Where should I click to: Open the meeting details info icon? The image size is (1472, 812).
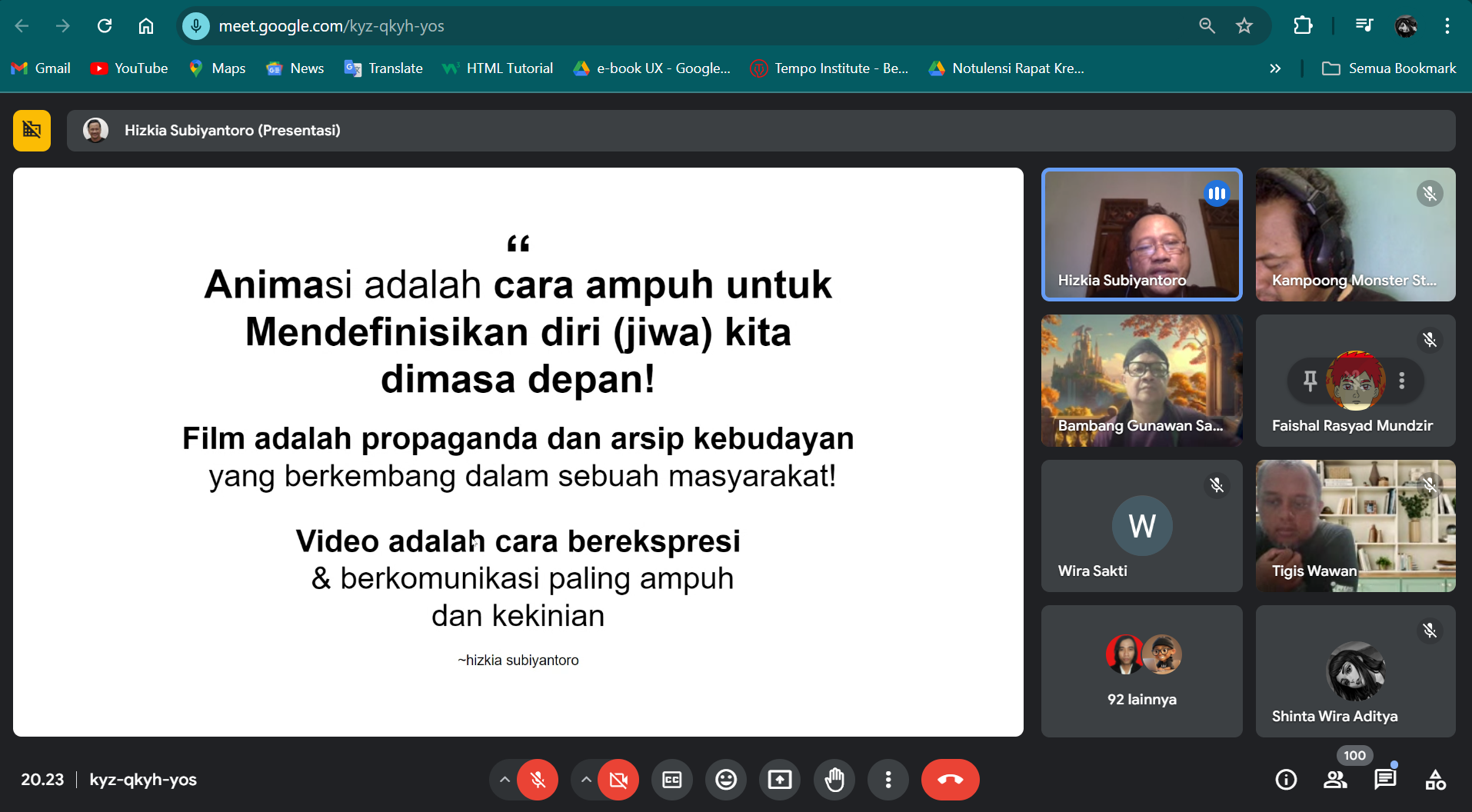point(1286,780)
